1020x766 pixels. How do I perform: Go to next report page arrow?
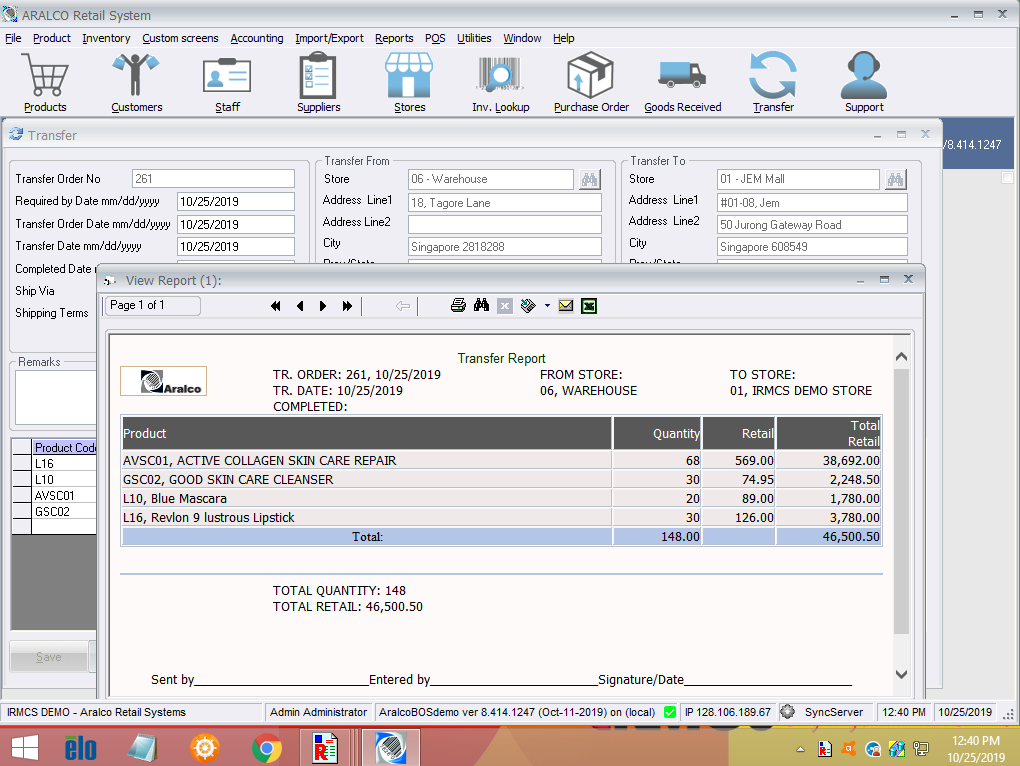coord(323,306)
